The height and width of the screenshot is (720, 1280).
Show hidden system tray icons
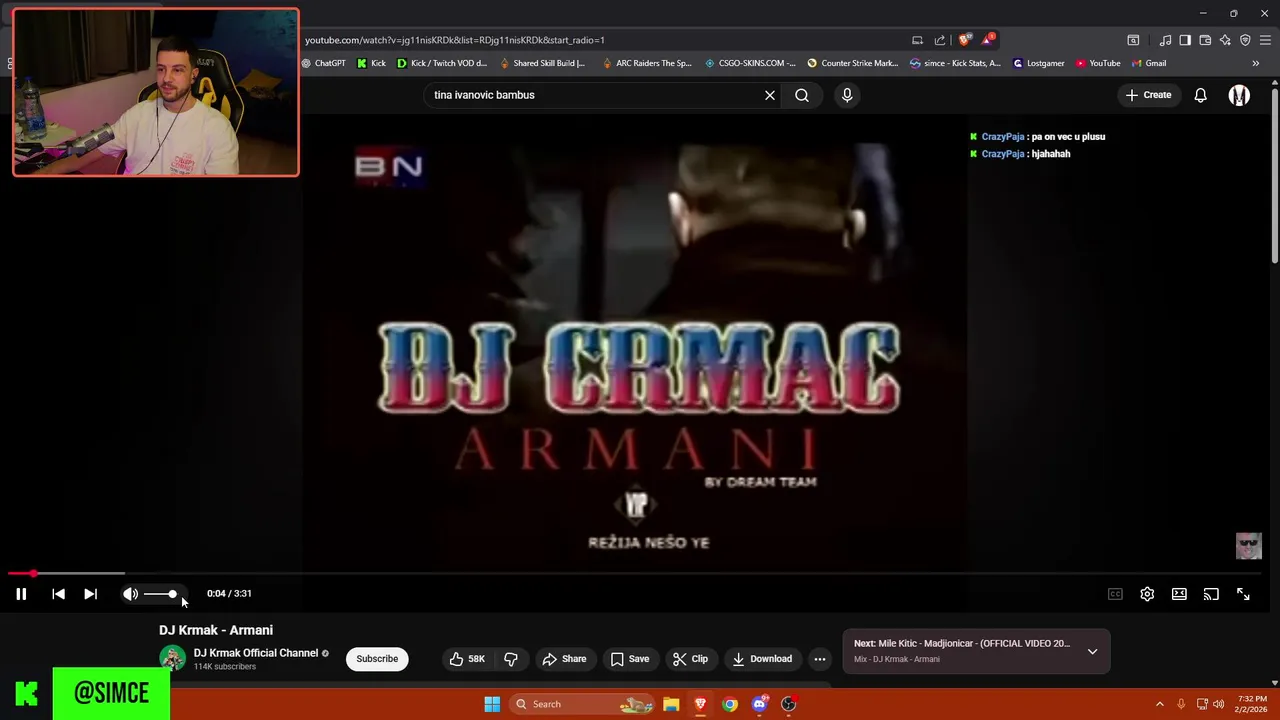pyautogui.click(x=1159, y=704)
